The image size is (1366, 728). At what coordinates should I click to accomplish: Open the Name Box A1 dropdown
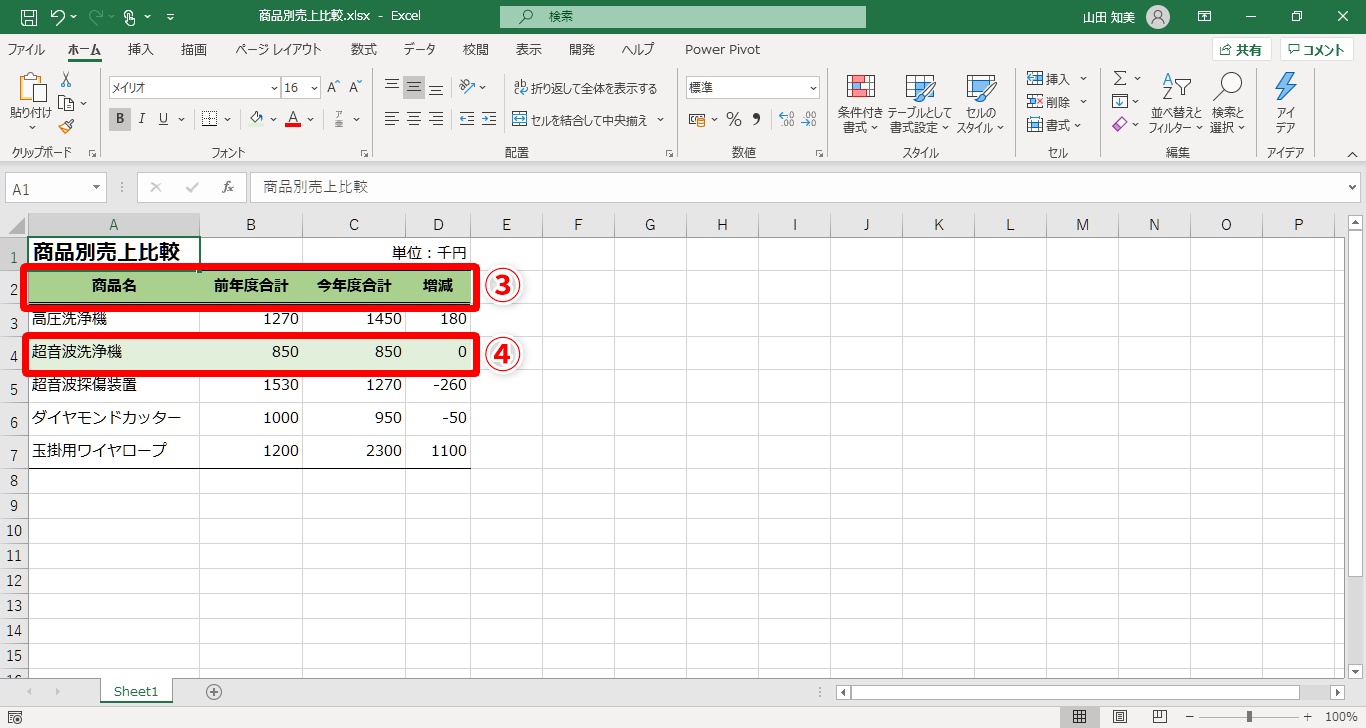[x=97, y=187]
